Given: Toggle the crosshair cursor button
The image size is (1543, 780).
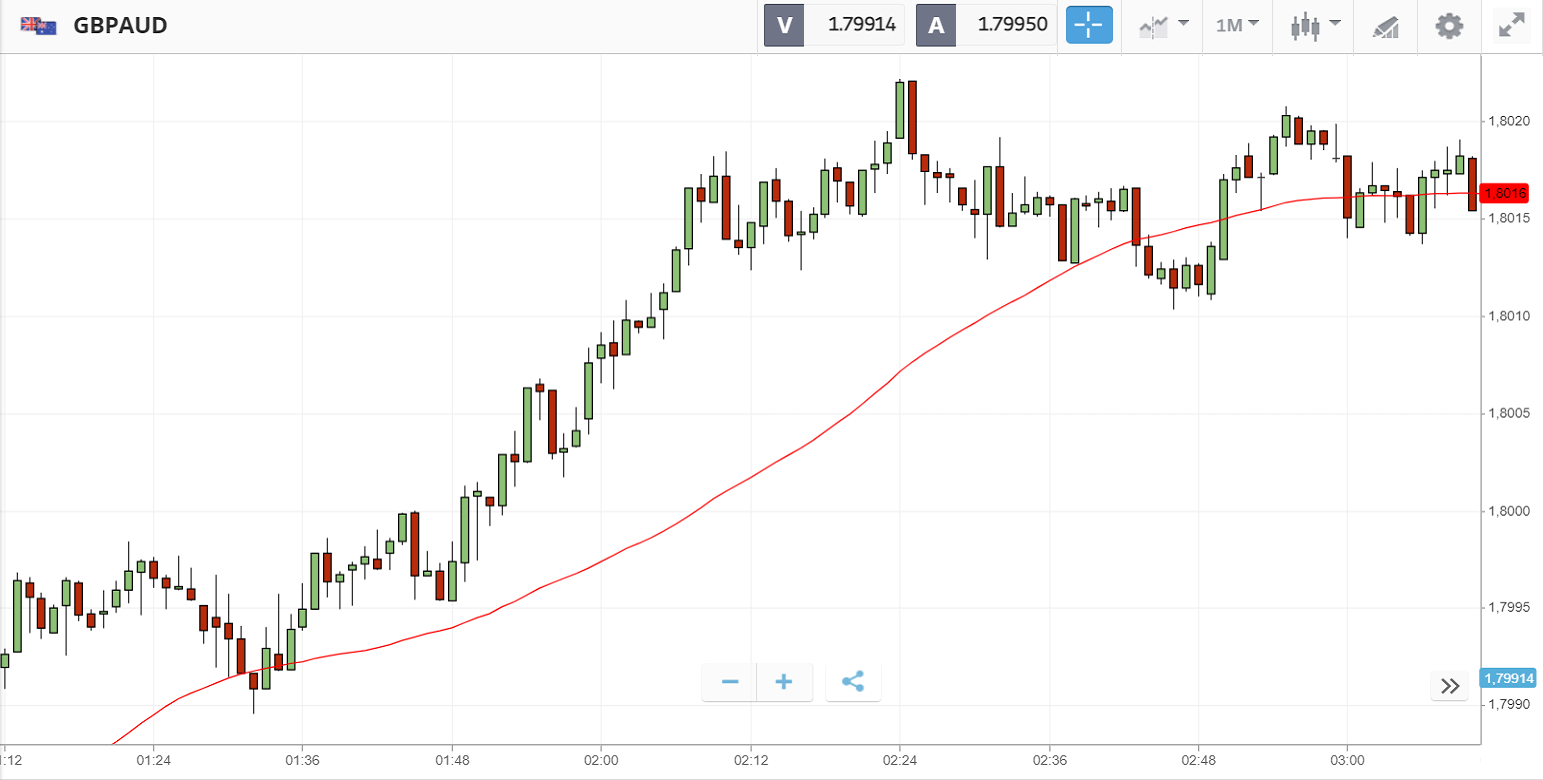Looking at the screenshot, I should 1089,26.
